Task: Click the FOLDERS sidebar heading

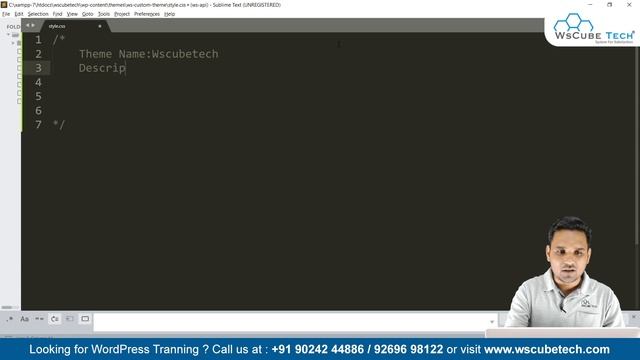Action: pos(13,27)
